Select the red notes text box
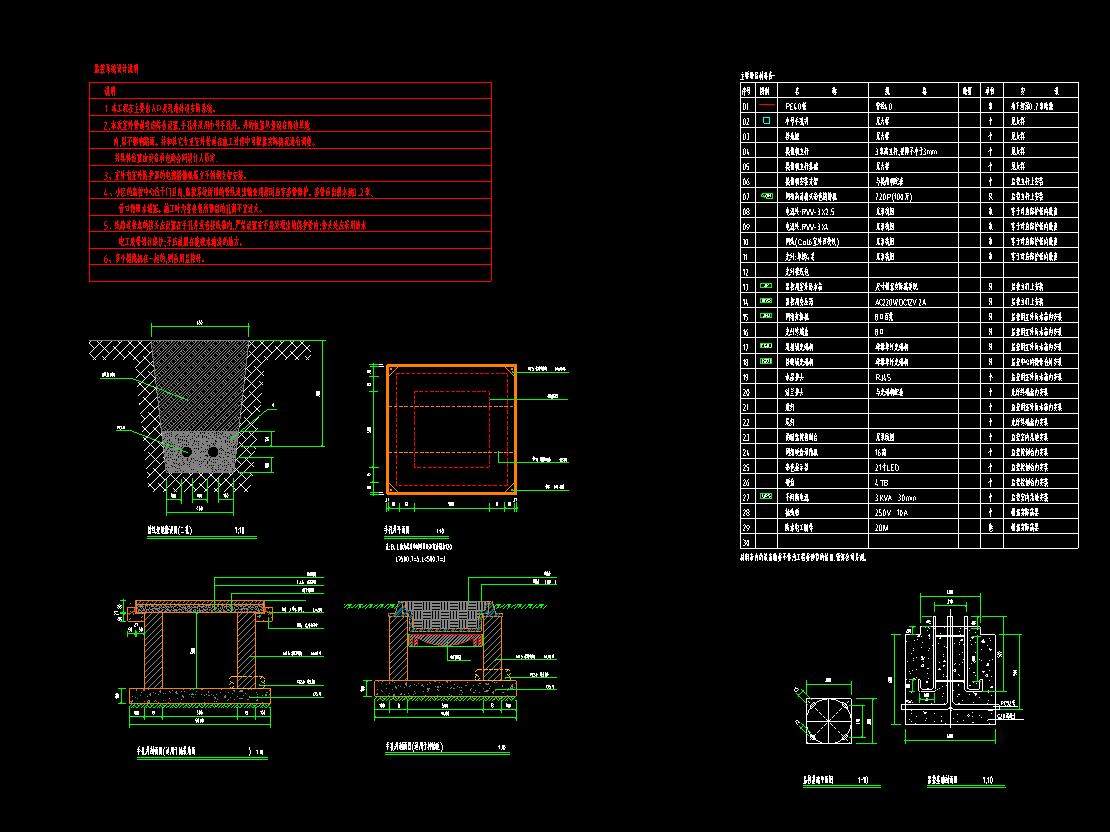This screenshot has width=1110, height=832. pos(290,182)
